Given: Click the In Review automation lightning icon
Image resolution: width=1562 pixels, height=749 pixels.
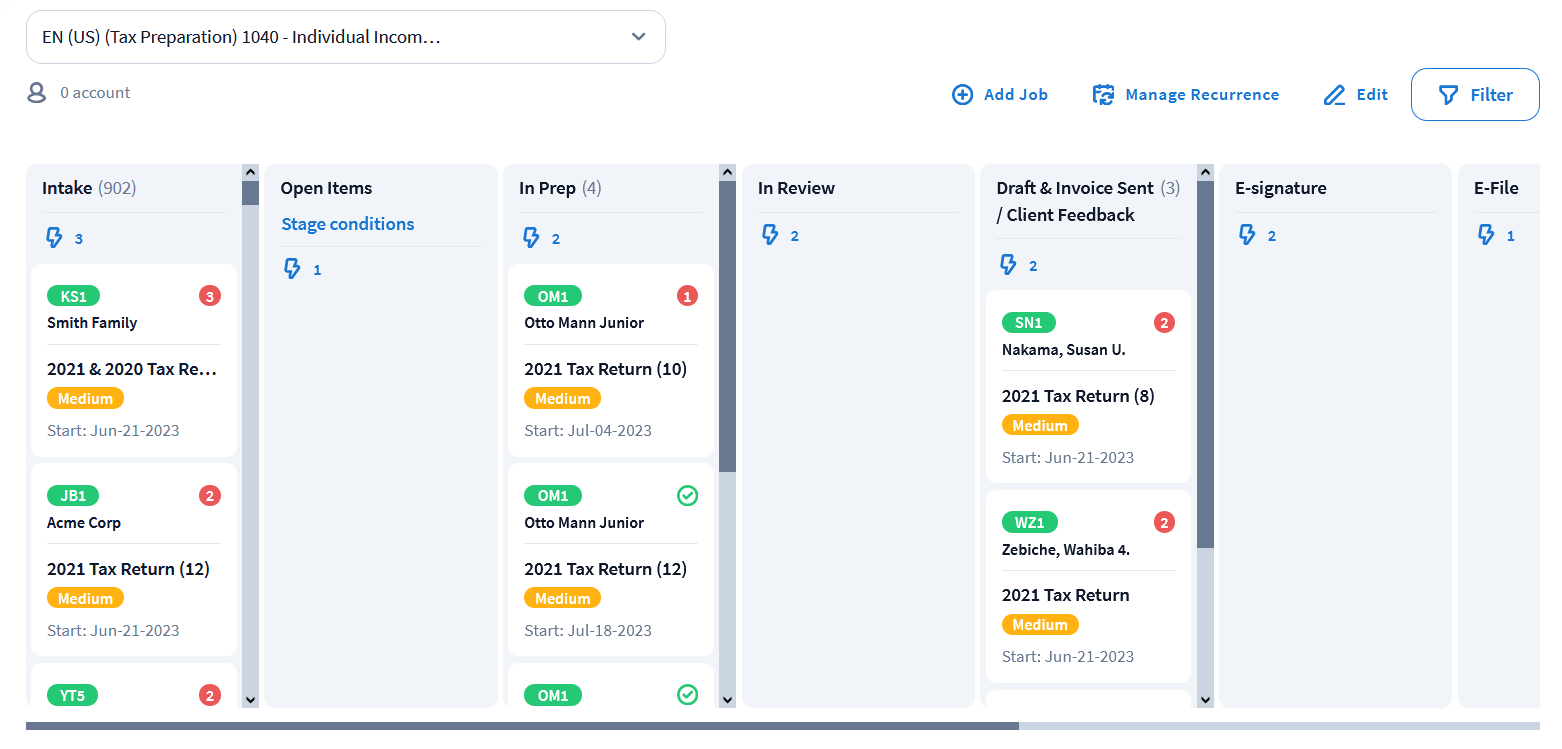Looking at the screenshot, I should [x=770, y=235].
